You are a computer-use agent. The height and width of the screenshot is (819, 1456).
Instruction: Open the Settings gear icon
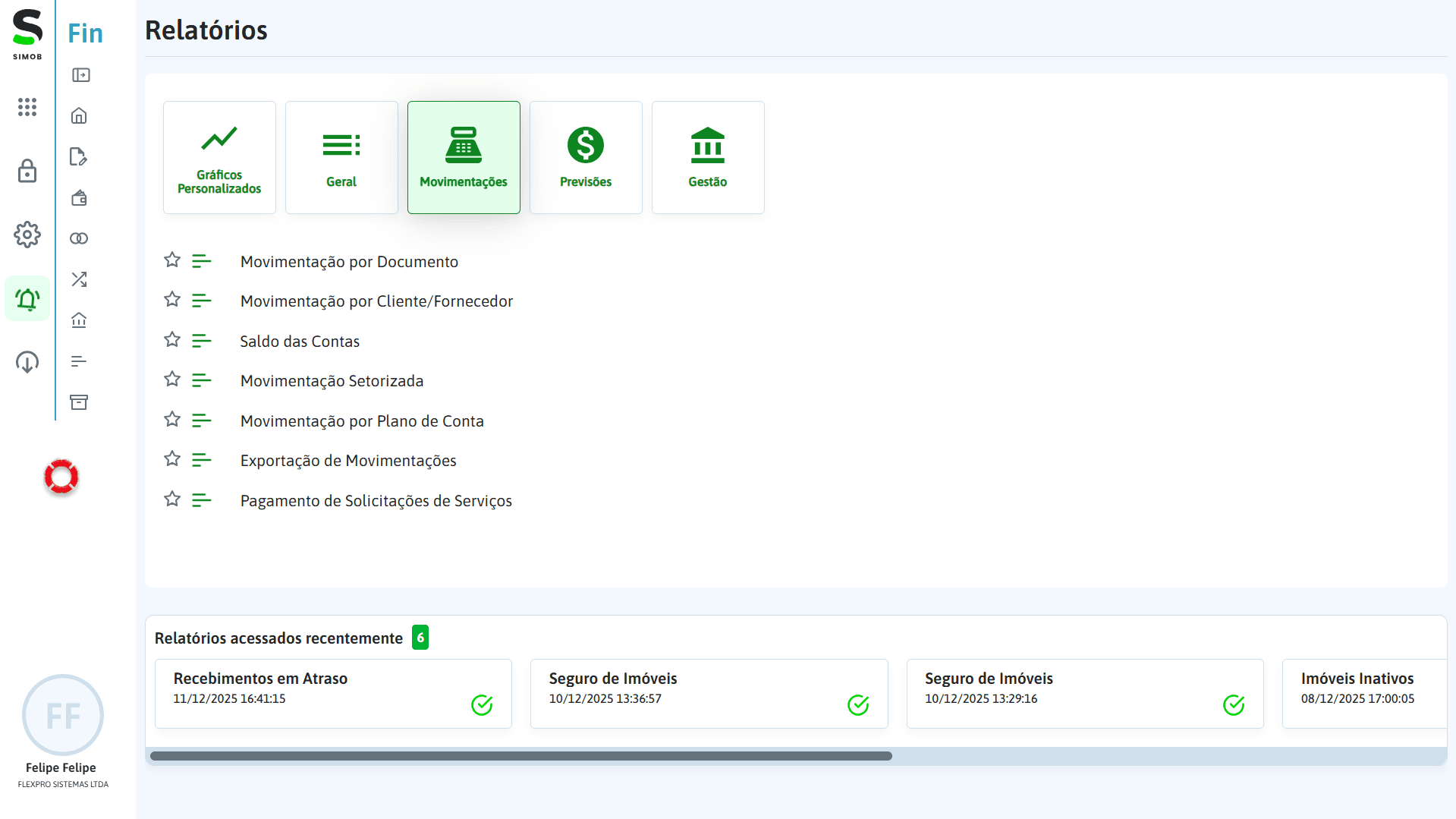coord(27,235)
